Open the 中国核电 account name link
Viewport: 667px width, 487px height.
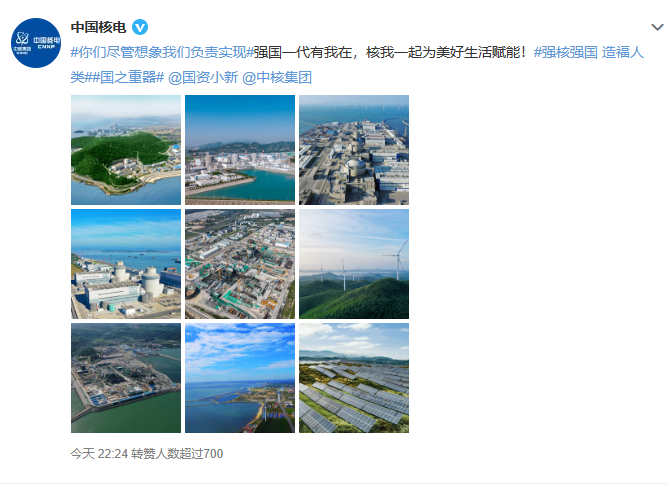[98, 28]
